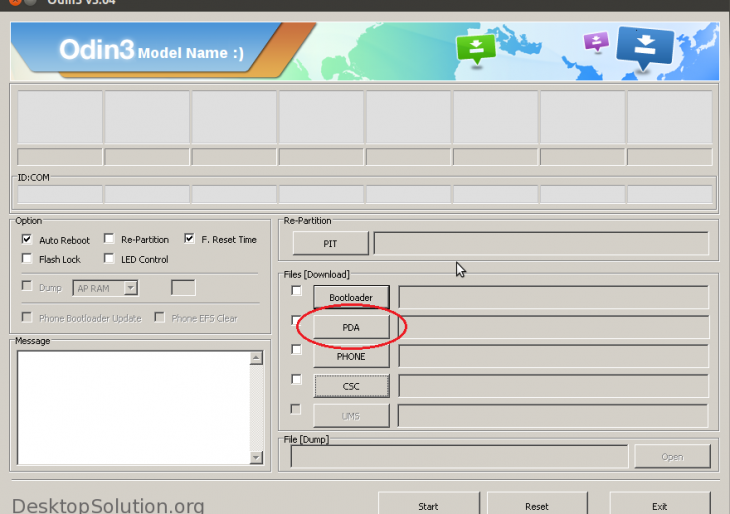730x514 pixels.
Task: Click the UMS file button
Action: (351, 416)
